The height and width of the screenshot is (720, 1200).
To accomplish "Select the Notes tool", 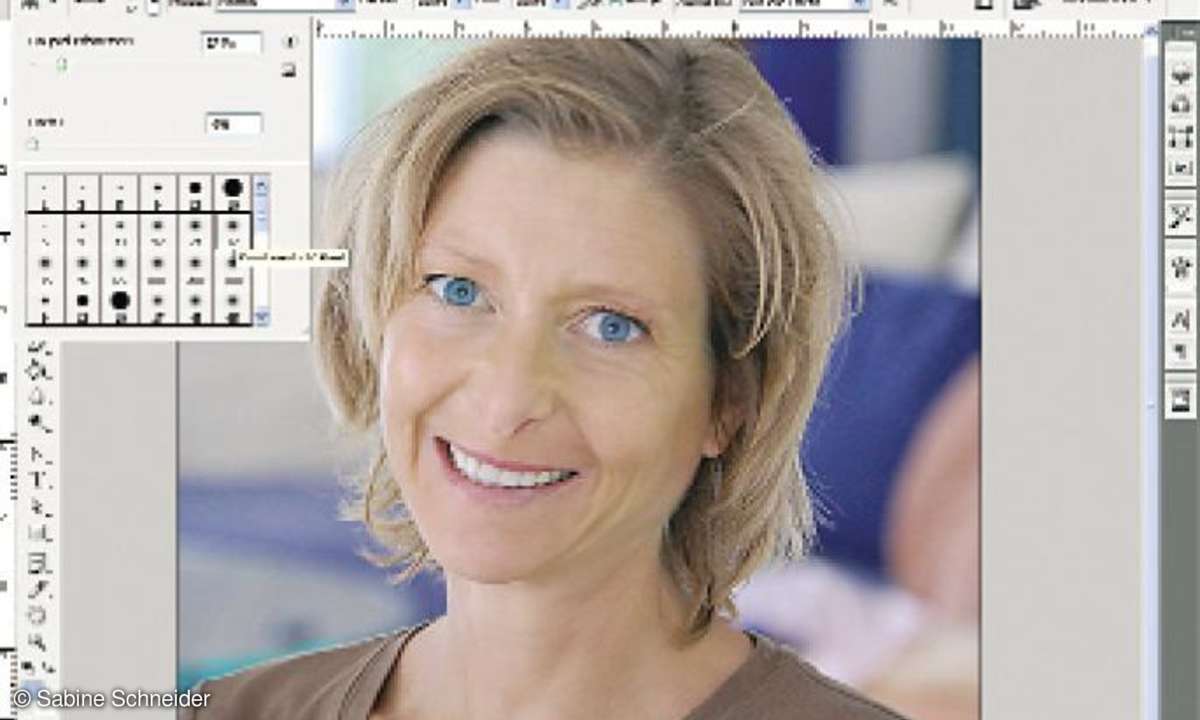I will tap(40, 561).
